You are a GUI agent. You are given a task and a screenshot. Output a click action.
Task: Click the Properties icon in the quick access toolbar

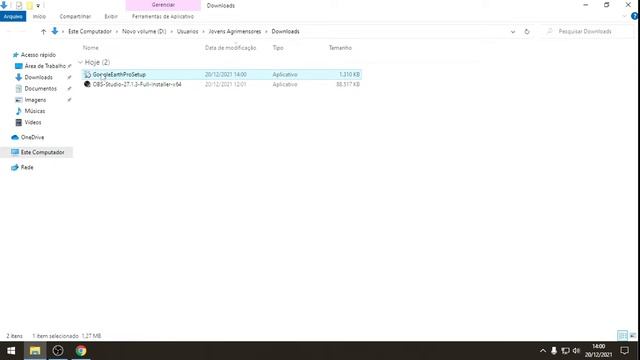coord(19,5)
